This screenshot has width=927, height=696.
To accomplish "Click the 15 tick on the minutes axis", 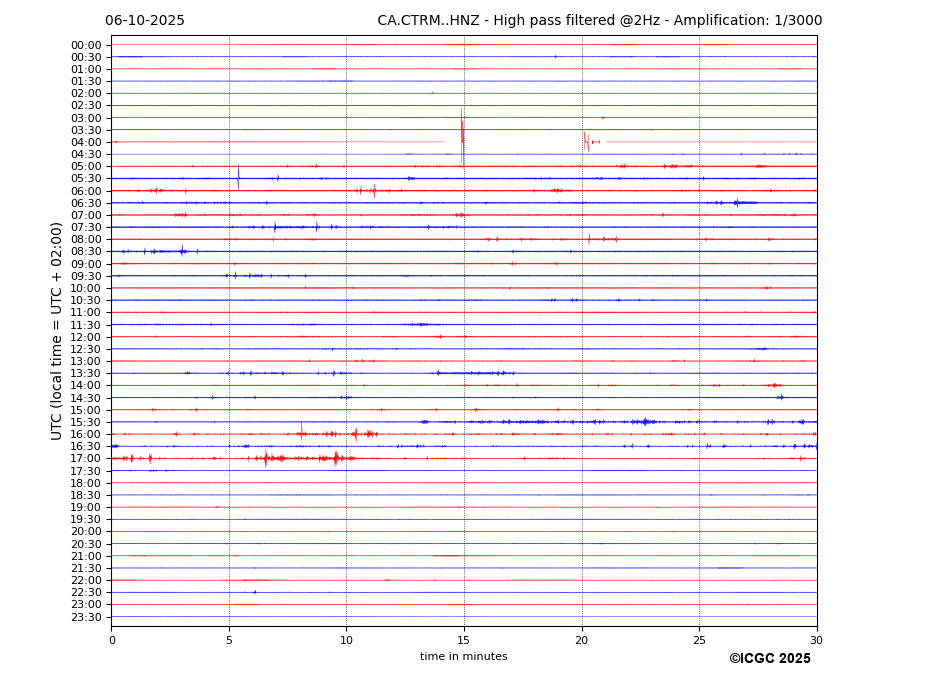I will point(463,640).
